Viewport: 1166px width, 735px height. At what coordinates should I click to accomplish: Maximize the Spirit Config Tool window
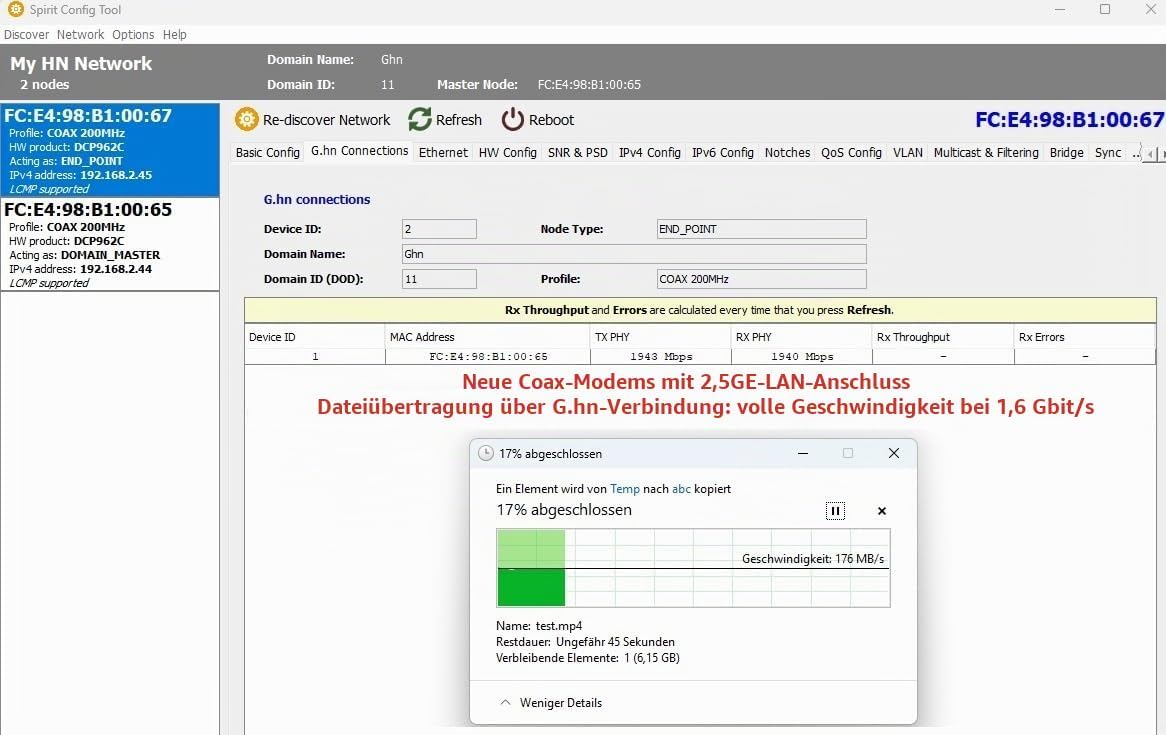[x=1105, y=9]
